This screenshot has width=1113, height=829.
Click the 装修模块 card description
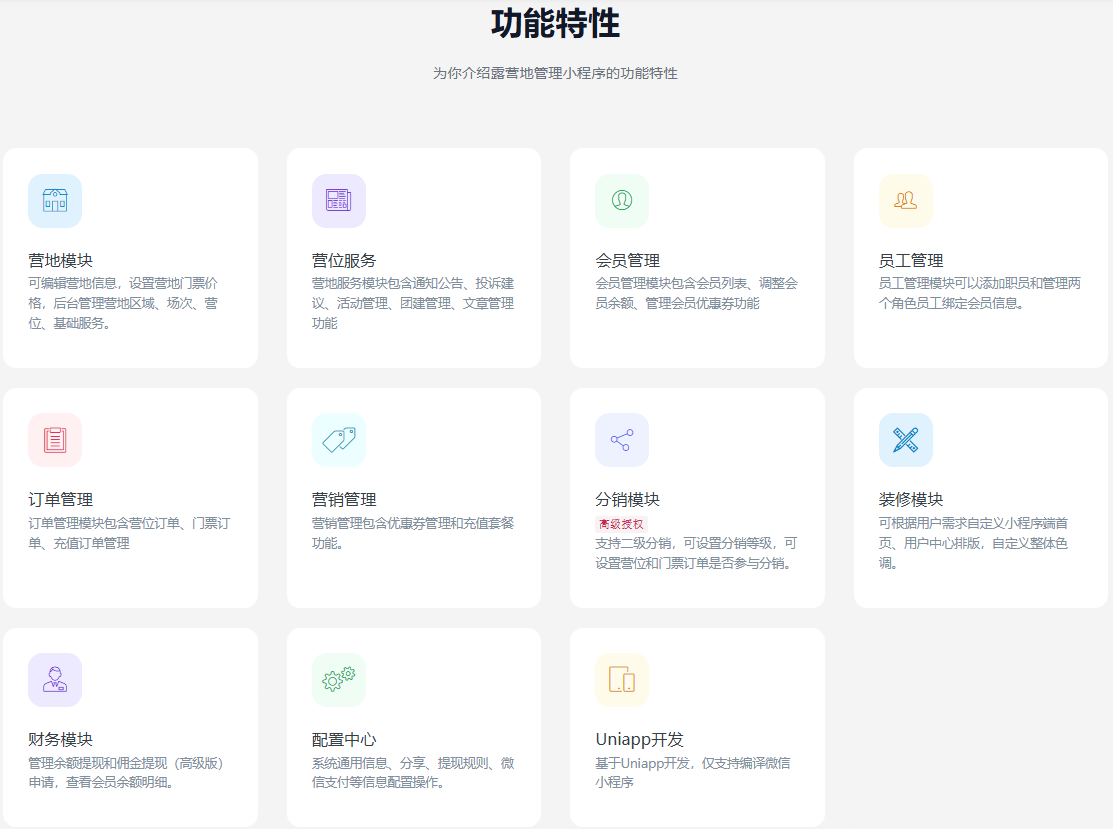click(973, 543)
